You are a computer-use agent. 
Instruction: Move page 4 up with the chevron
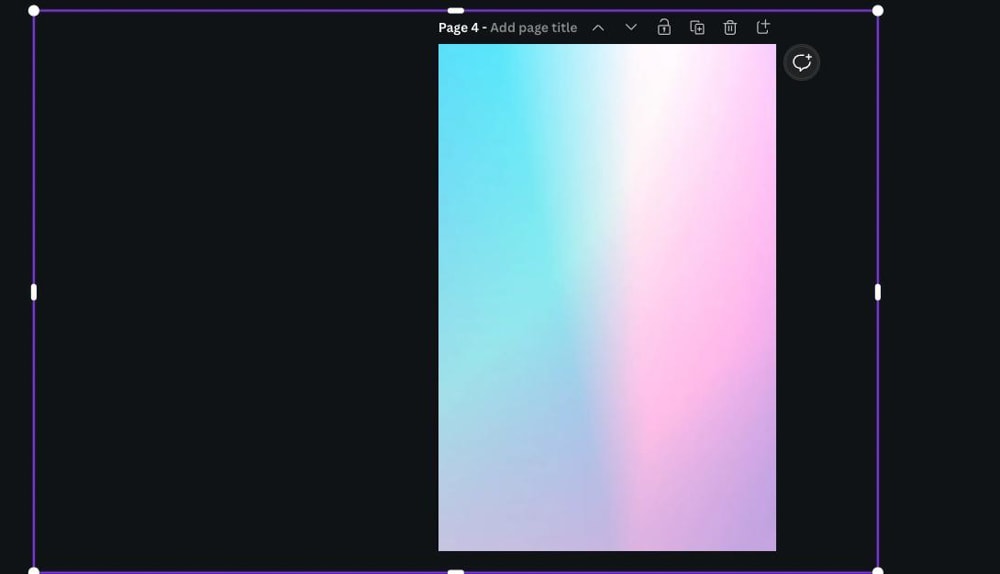click(598, 27)
